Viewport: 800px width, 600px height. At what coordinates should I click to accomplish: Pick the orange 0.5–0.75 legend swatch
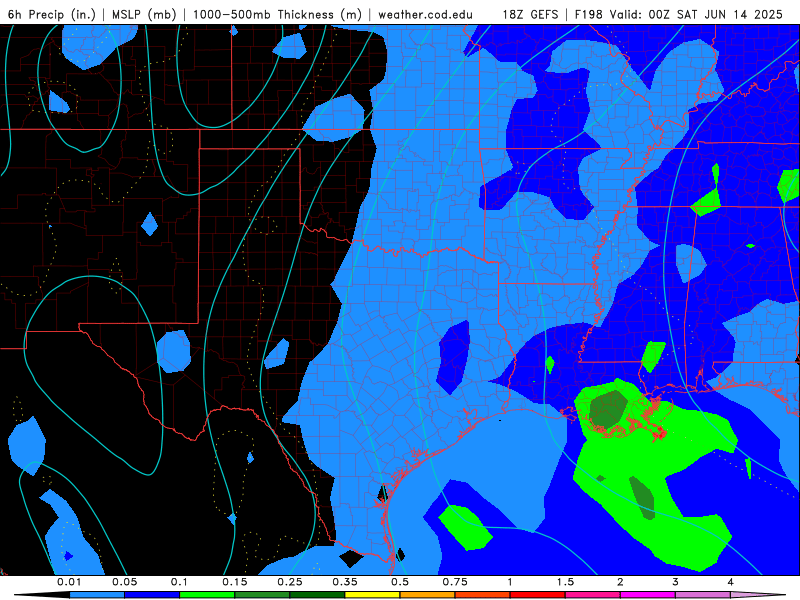428,595
